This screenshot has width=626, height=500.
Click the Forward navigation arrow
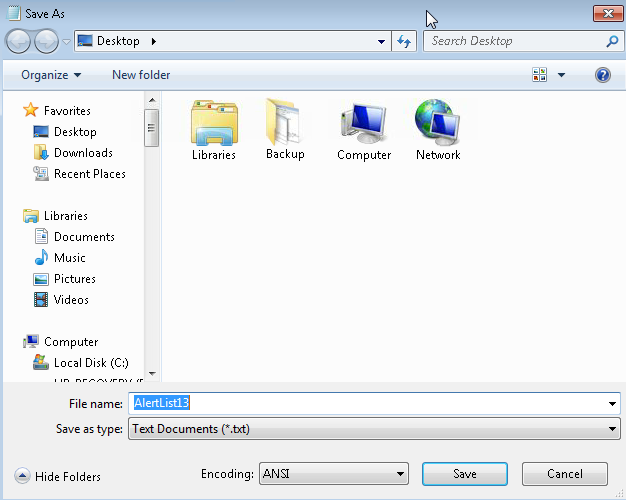click(x=46, y=41)
